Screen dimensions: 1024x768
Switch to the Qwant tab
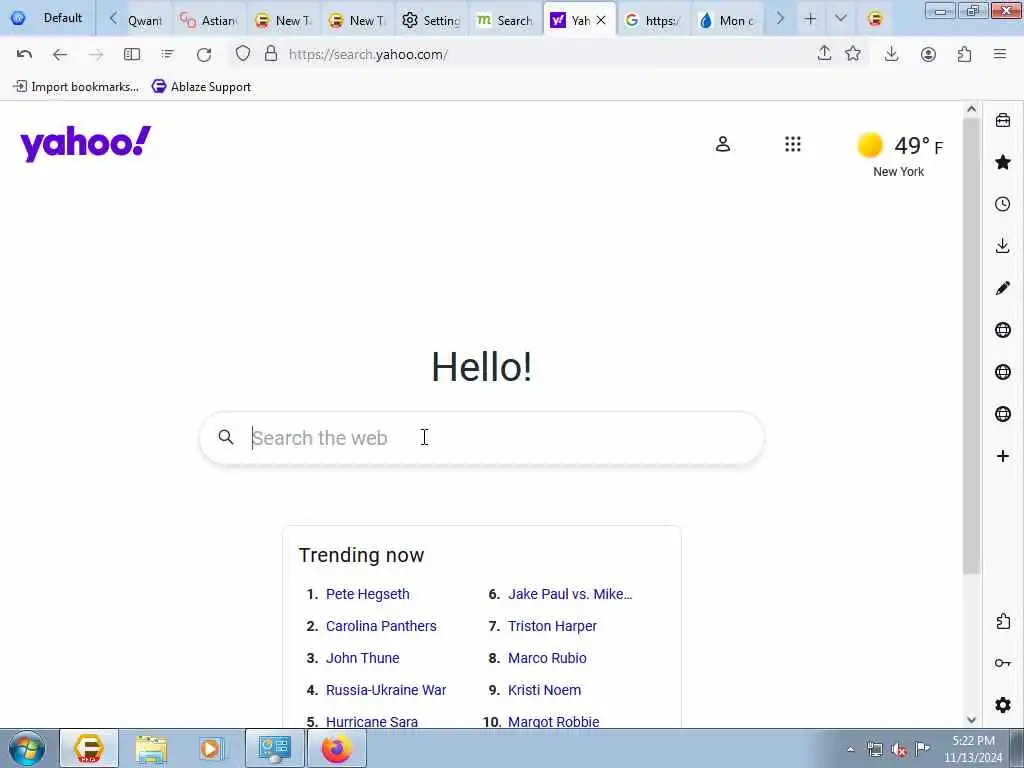coord(144,20)
